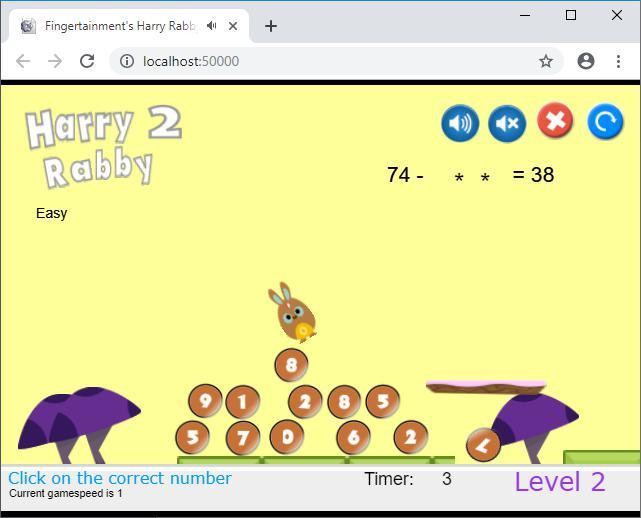Open Chrome's three-dot menu
This screenshot has width=641, height=518.
[x=618, y=61]
